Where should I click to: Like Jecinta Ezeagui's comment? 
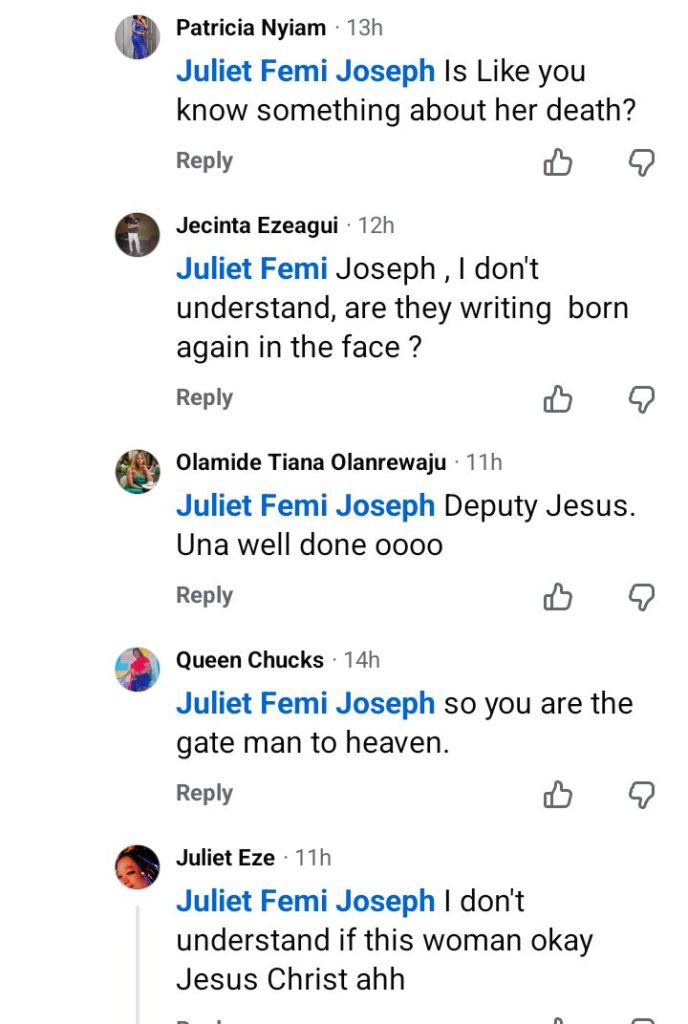[x=558, y=400]
